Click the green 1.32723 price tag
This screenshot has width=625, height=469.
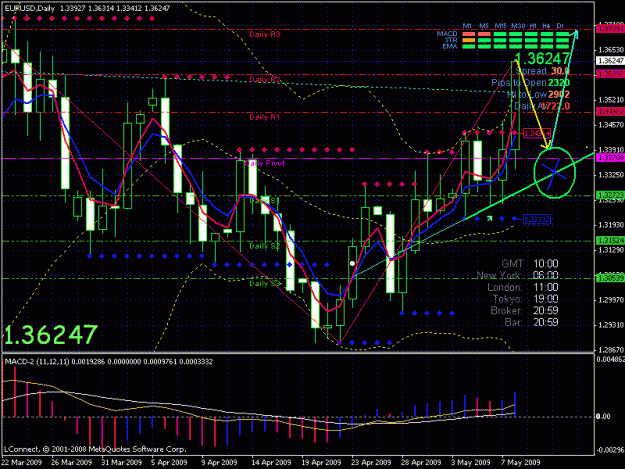[610, 195]
